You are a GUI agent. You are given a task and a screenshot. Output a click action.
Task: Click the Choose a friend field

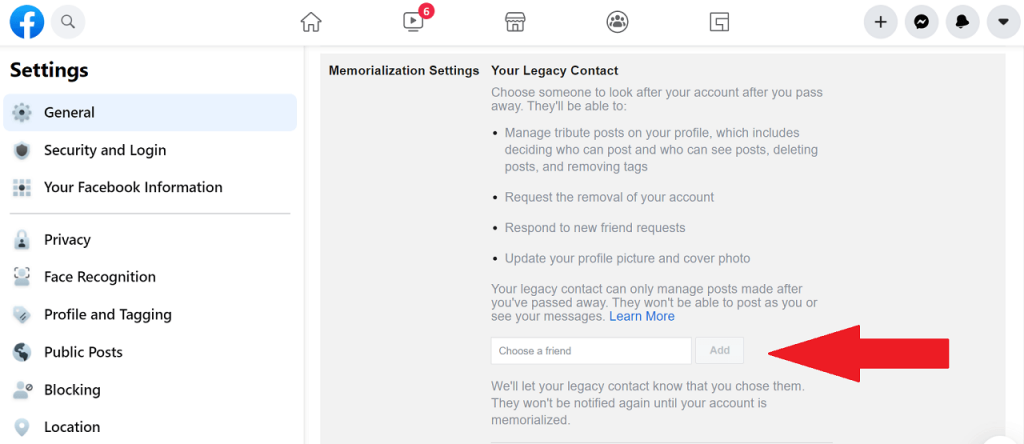click(x=591, y=351)
